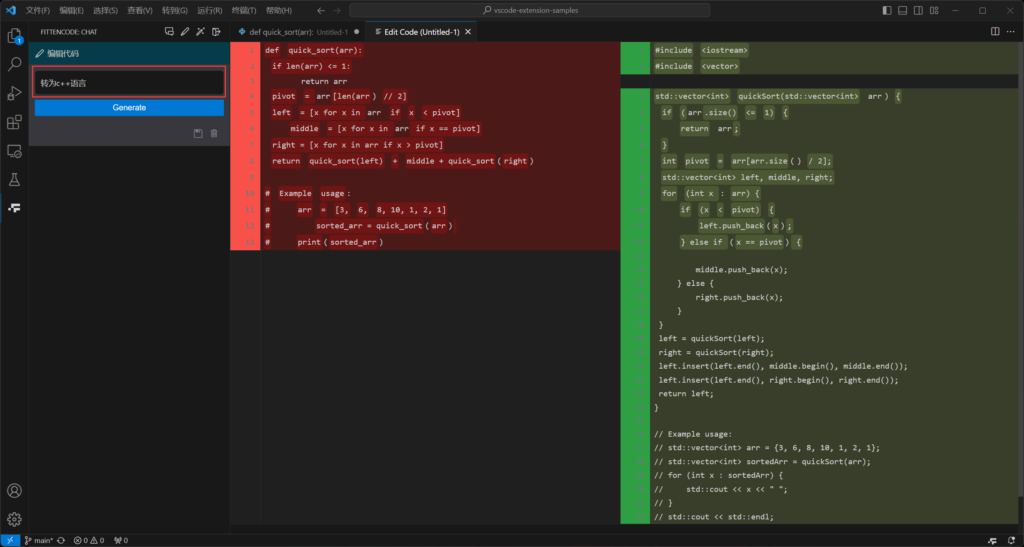Open the Extensions view
Screen dimensions: 1024x547
pos(14,122)
